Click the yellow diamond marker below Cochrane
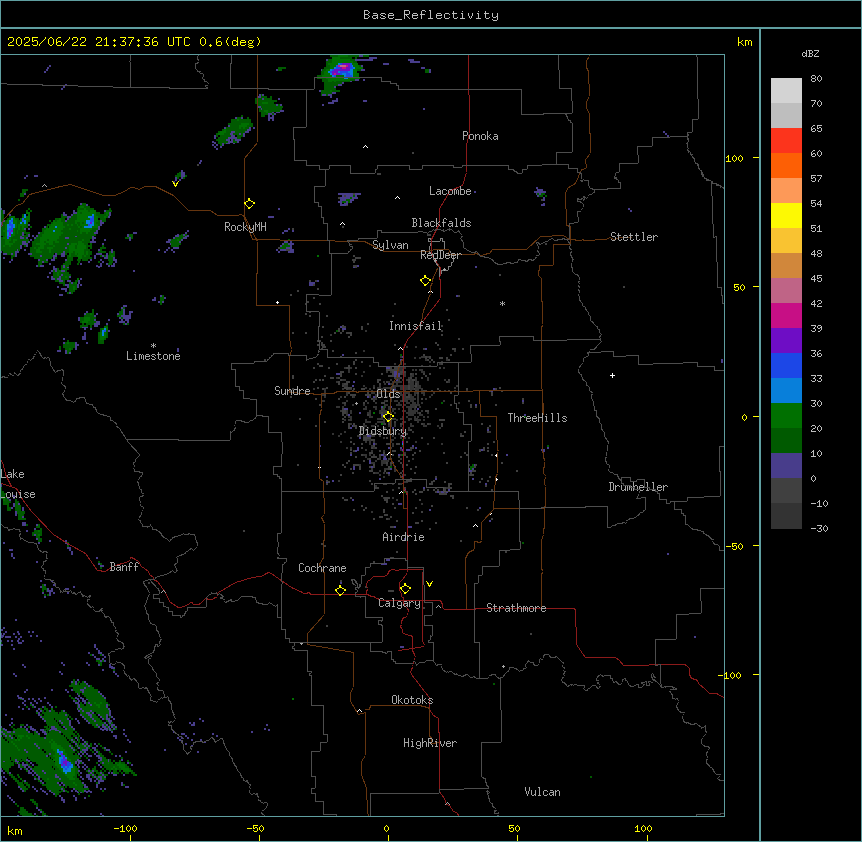The height and width of the screenshot is (842, 862). [340, 590]
